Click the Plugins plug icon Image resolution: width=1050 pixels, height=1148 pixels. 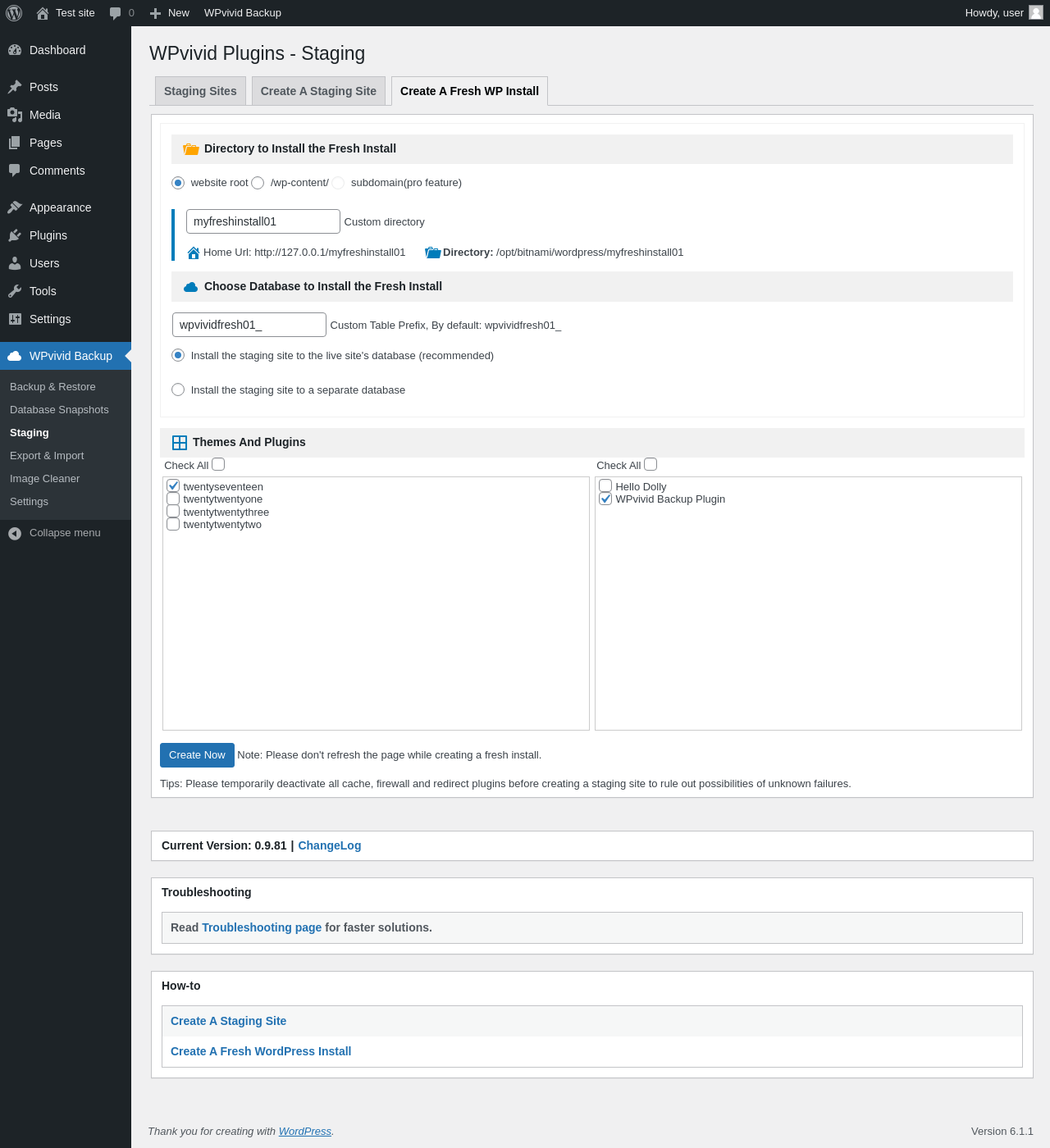pyautogui.click(x=15, y=235)
